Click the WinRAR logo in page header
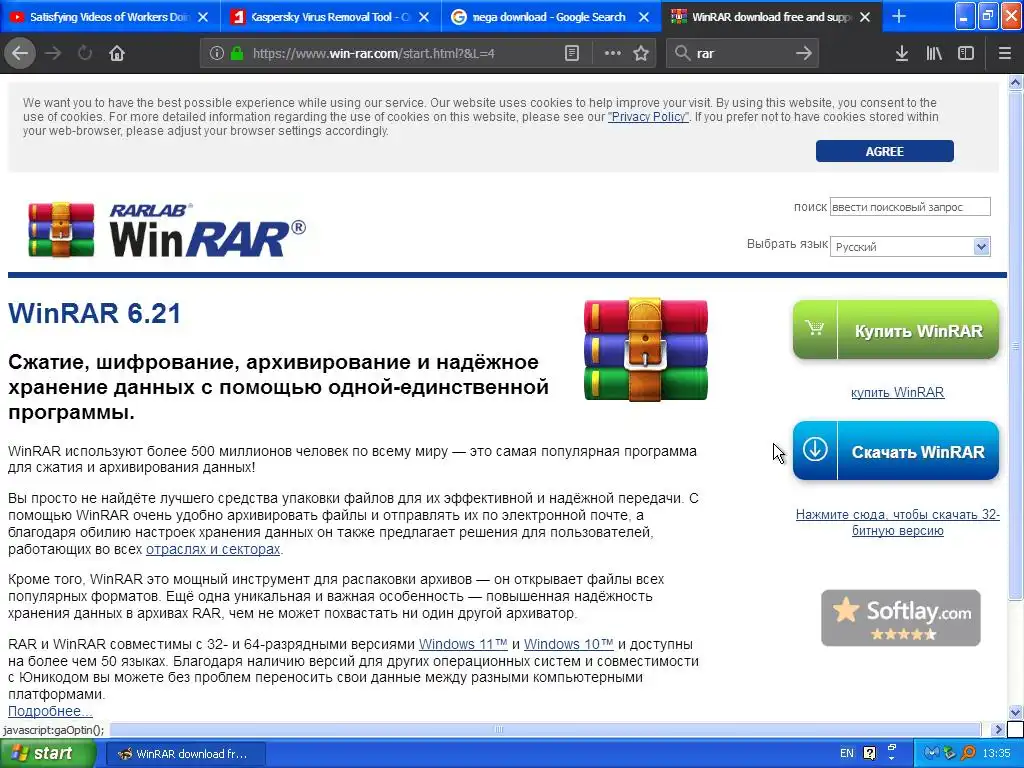Image resolution: width=1024 pixels, height=768 pixels. tap(167, 230)
